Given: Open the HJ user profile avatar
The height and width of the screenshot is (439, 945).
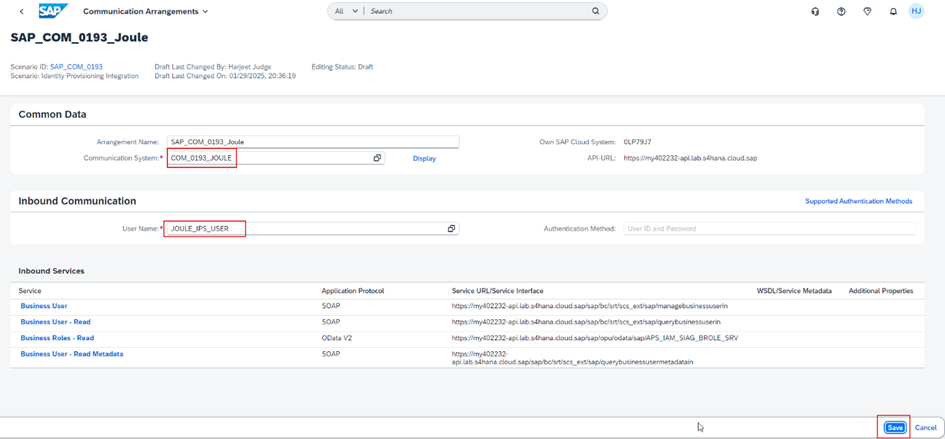Looking at the screenshot, I should pos(916,11).
